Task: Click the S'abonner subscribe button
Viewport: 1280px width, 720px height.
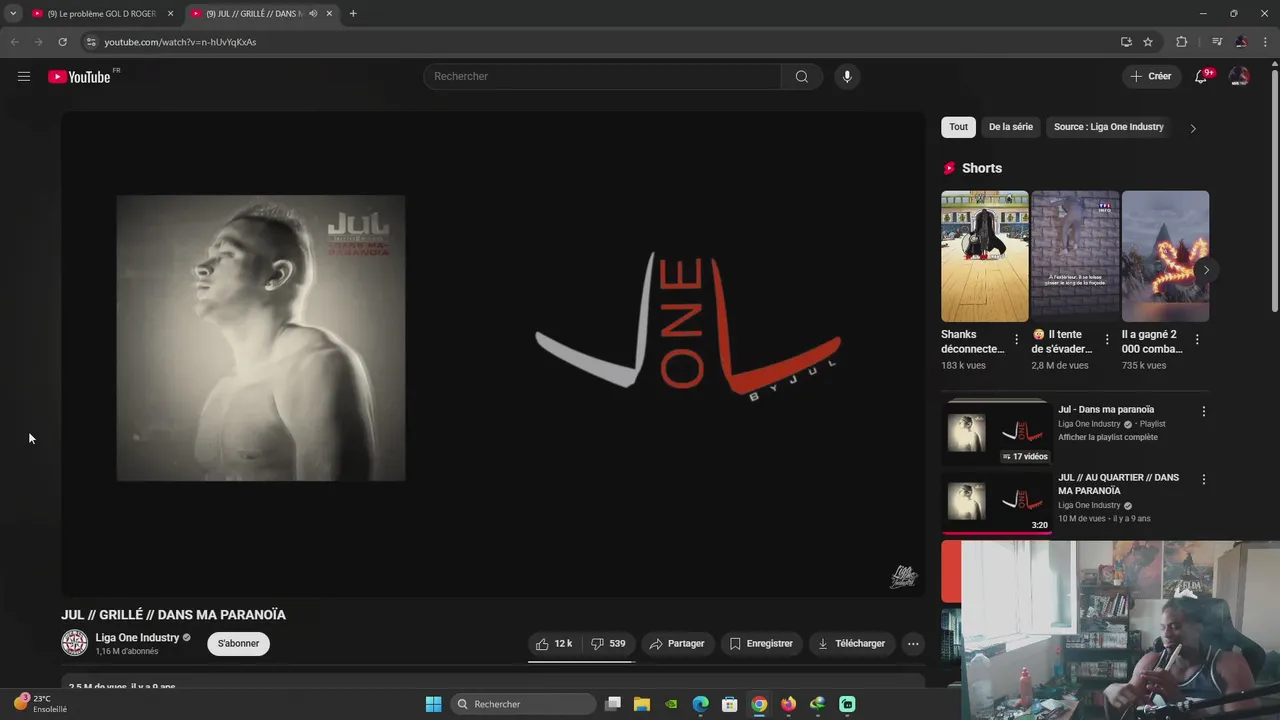Action: (239, 644)
